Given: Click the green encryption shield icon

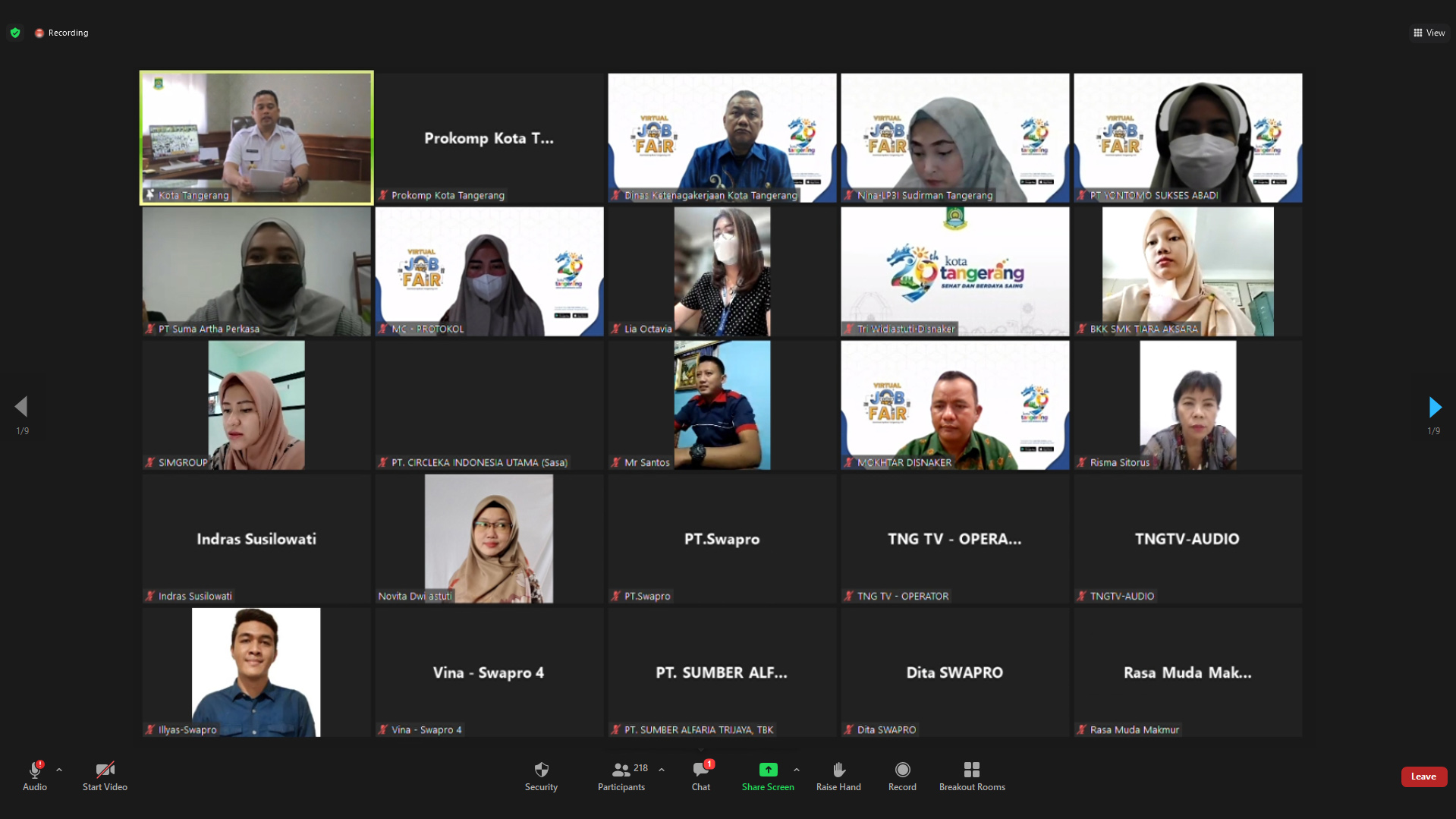Looking at the screenshot, I should pyautogui.click(x=15, y=33).
